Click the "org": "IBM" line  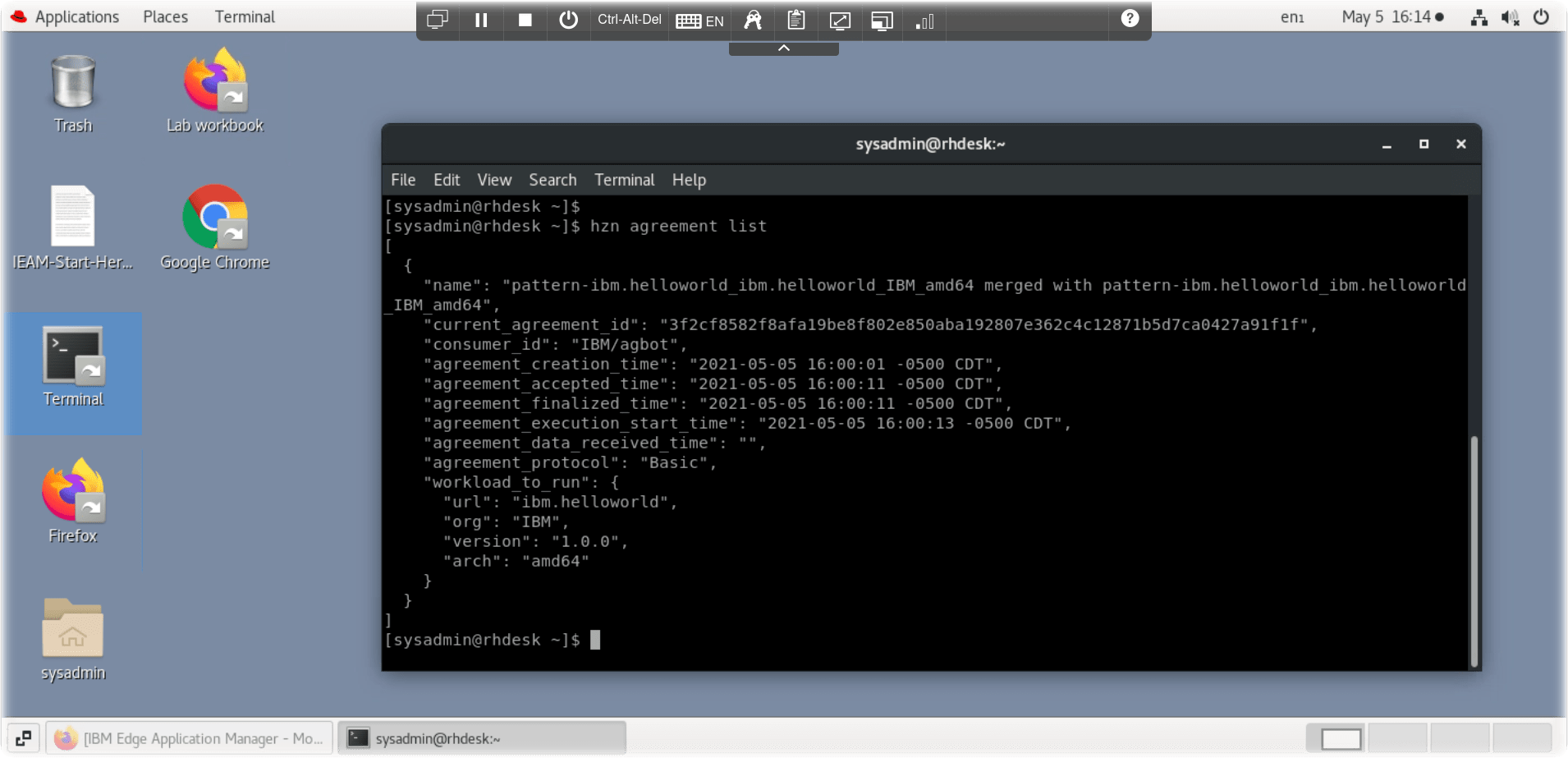pos(506,521)
